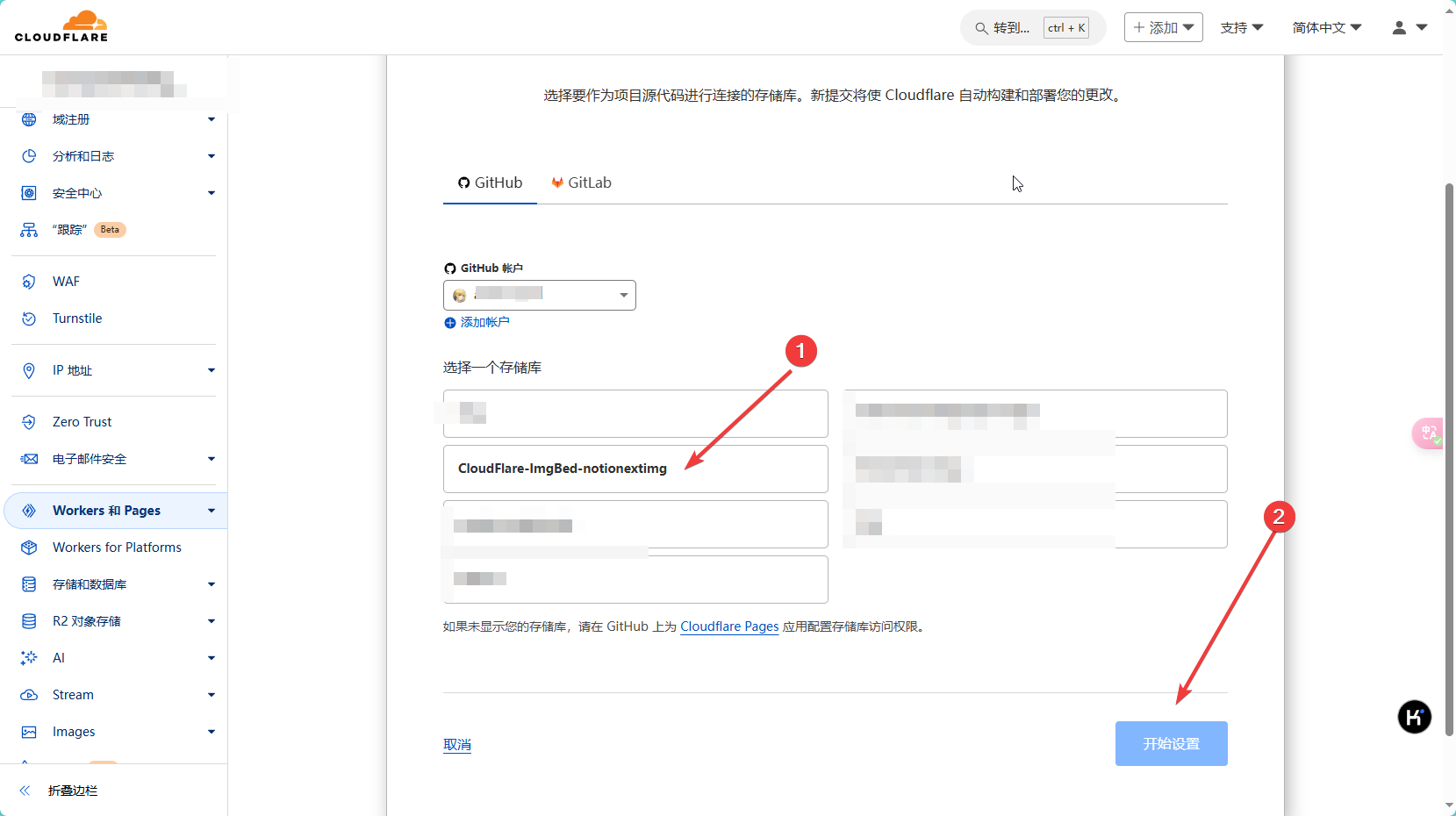Open Turnstile in the sidebar

[77, 319]
